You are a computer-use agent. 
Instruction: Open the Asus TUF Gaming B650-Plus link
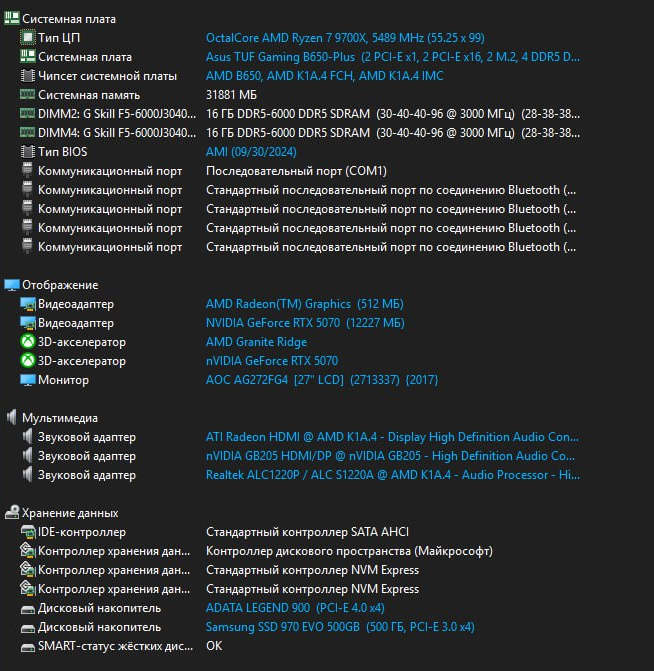392,56
